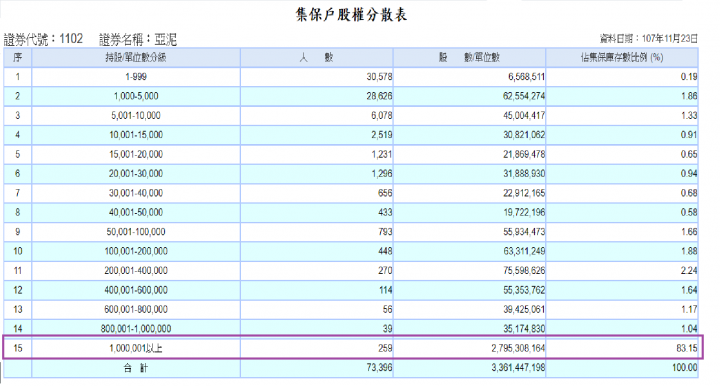Click holder count 270

point(385,271)
